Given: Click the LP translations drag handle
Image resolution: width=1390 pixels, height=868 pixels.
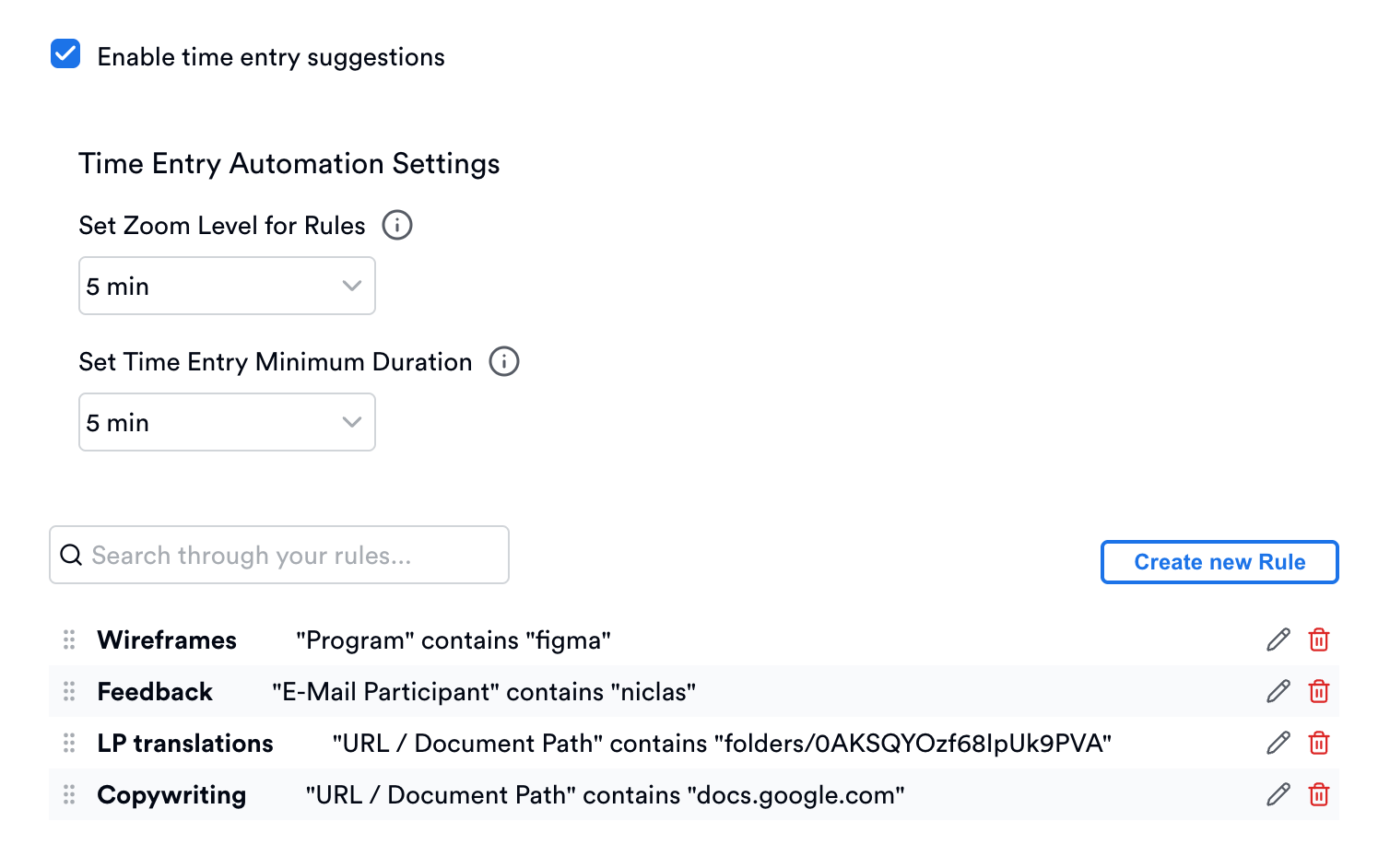Looking at the screenshot, I should 68,743.
